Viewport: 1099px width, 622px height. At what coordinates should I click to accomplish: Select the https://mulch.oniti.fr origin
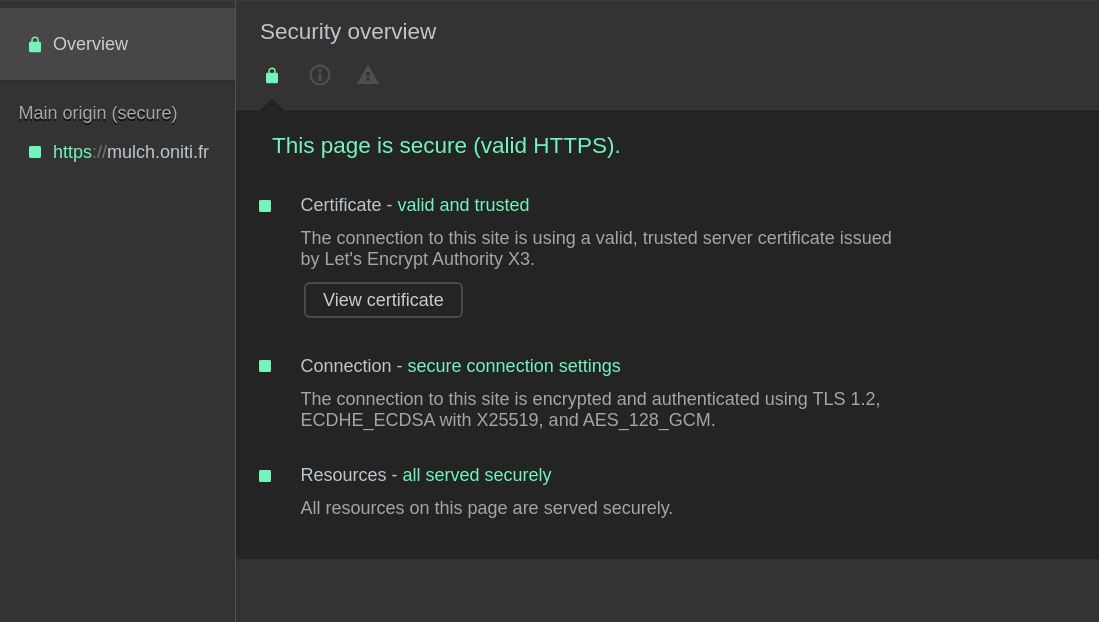click(131, 152)
